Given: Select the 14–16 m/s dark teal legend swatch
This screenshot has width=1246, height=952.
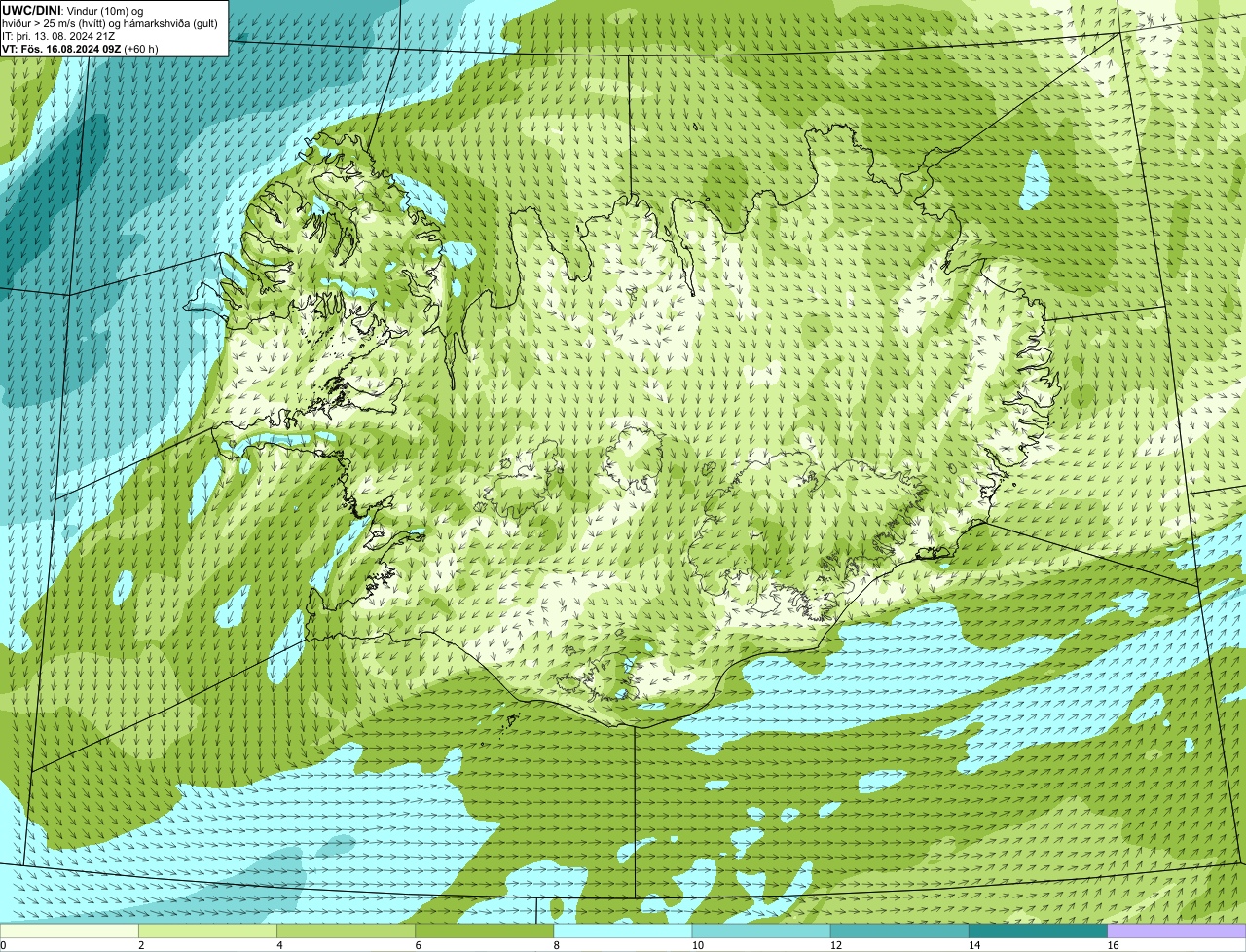Looking at the screenshot, I should coord(1039,932).
